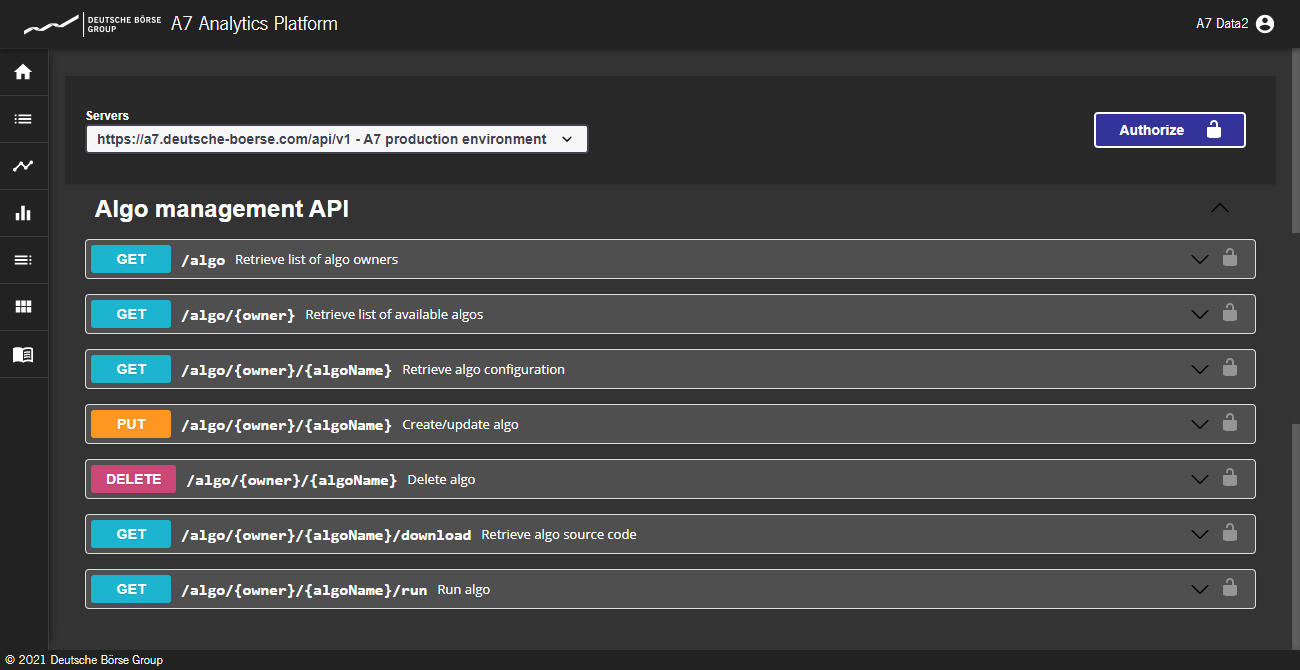Select the bar chart icon in sidebar
Viewport: 1300px width, 670px height.
coord(23,213)
